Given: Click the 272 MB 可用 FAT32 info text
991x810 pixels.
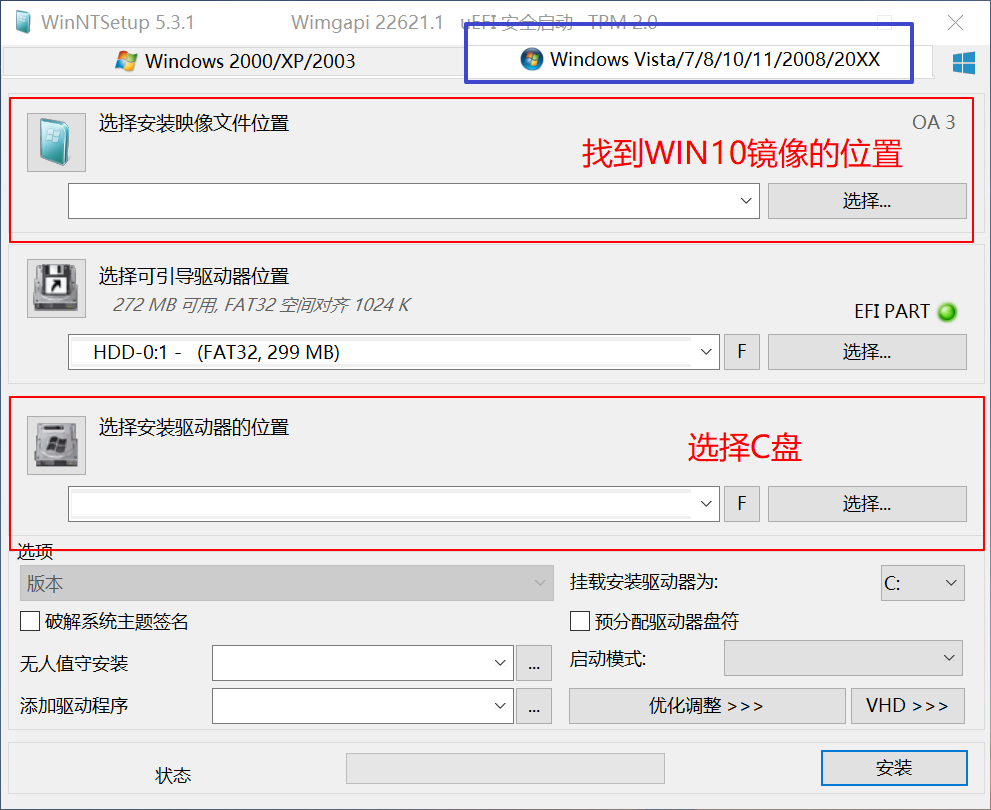Looking at the screenshot, I should pos(261,305).
